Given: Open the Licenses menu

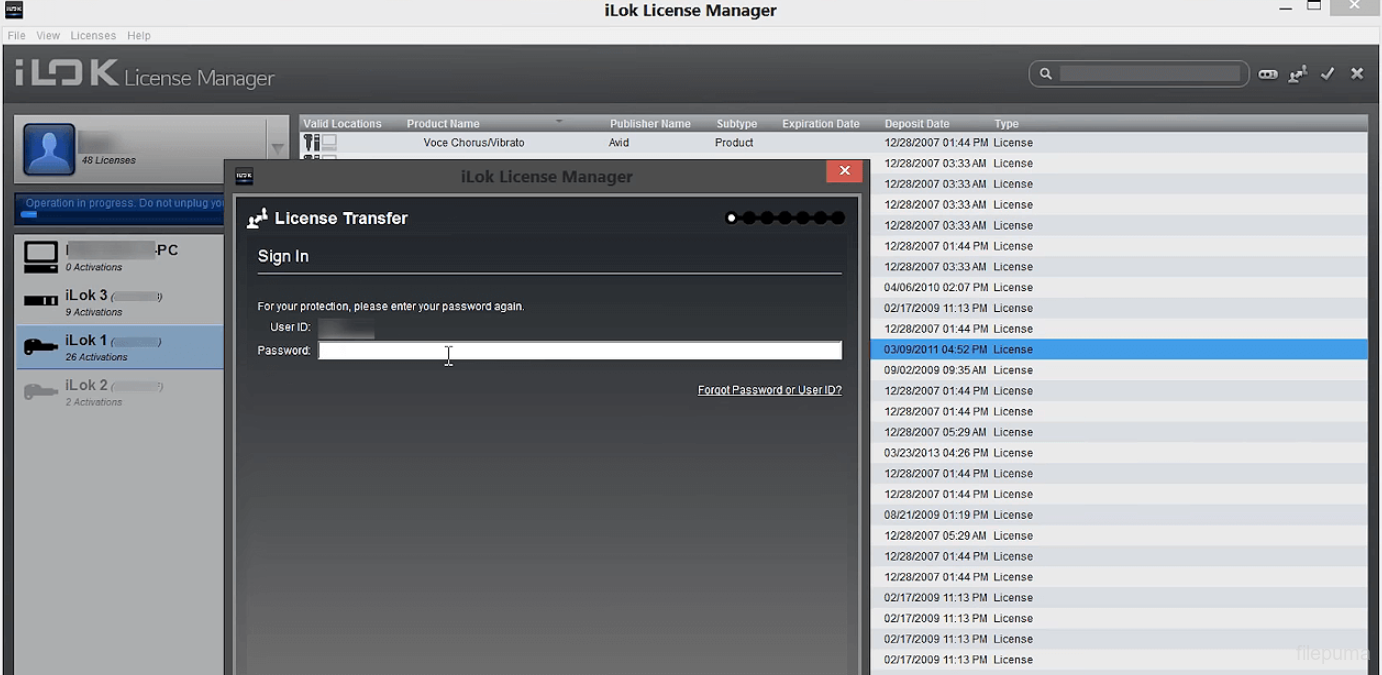Looking at the screenshot, I should (x=93, y=36).
